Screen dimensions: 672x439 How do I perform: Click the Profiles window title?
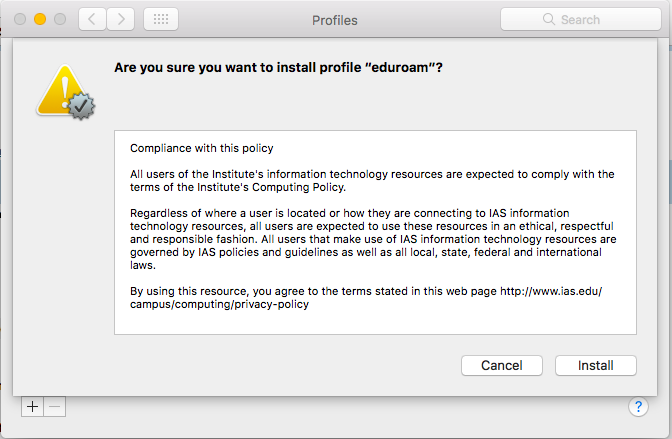pos(334,19)
